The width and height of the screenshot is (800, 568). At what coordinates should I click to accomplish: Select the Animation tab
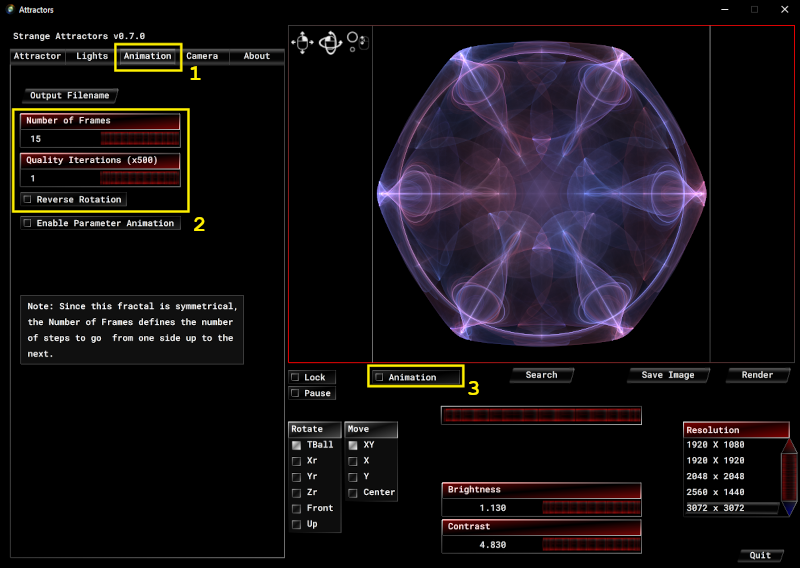pyautogui.click(x=147, y=56)
